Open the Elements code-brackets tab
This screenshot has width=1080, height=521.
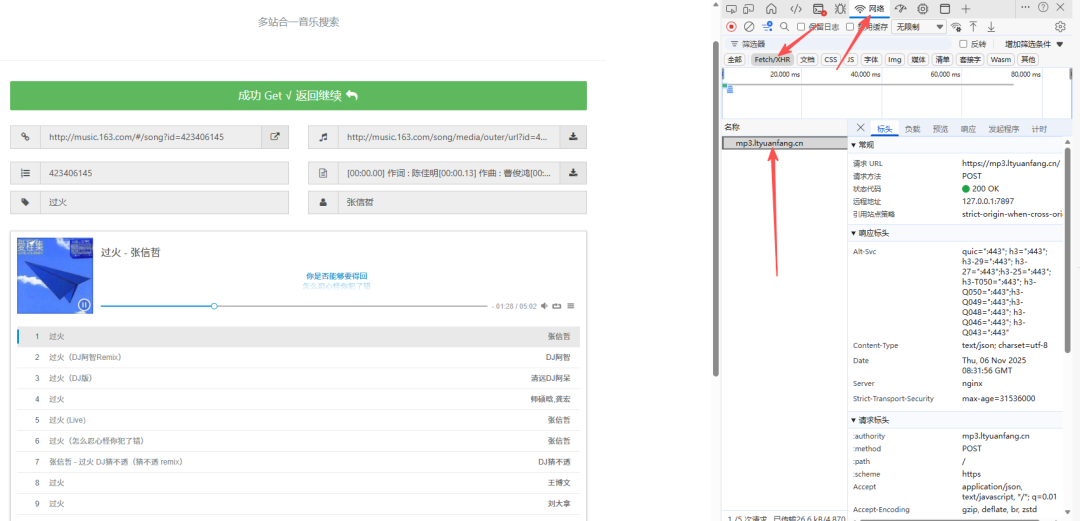click(x=796, y=9)
